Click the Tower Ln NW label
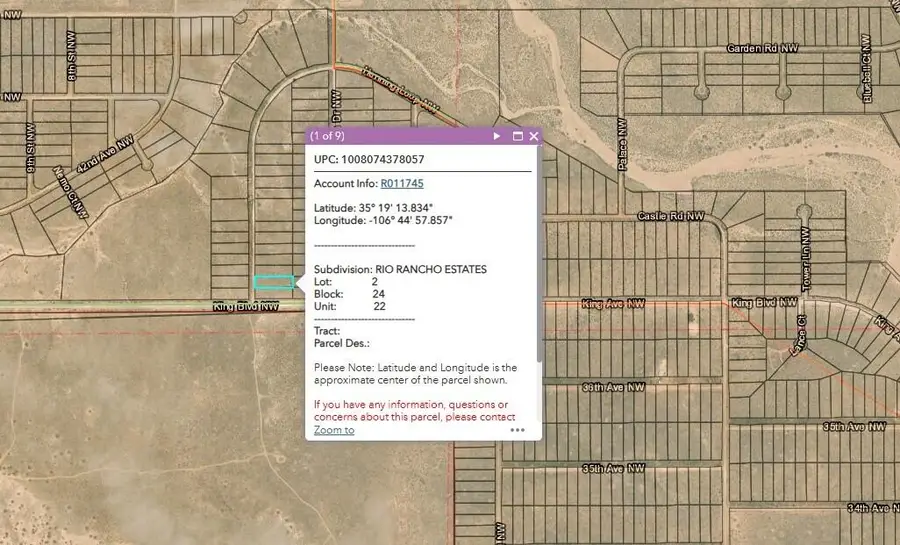Screen dimensions: 900x545 806,259
